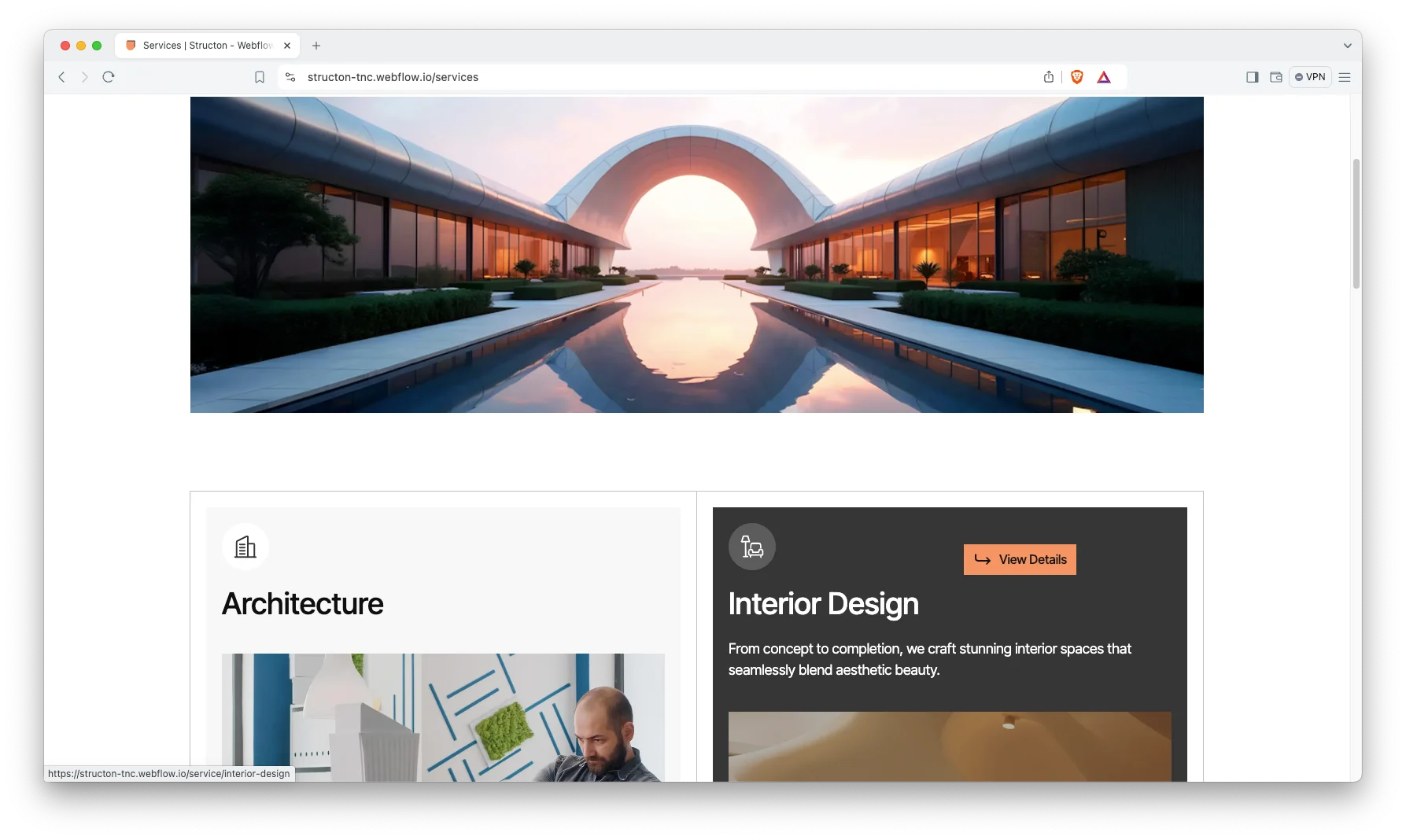Click the Interior Design heading
Viewport: 1406px width, 840px height.
(823, 604)
